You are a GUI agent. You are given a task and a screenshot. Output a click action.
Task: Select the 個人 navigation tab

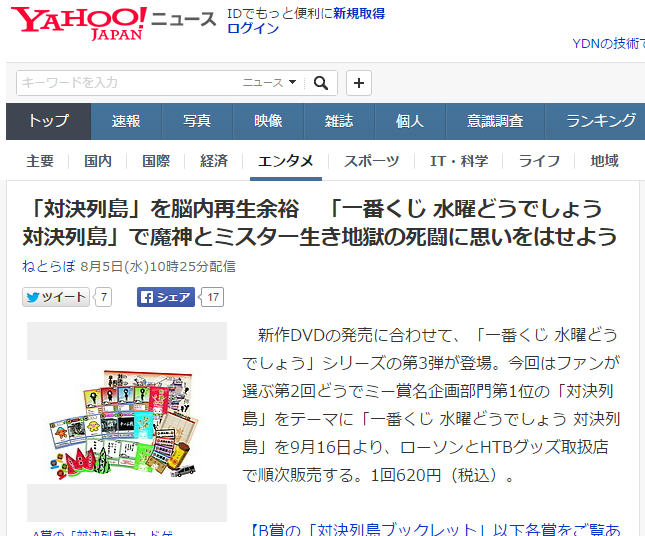click(x=410, y=121)
